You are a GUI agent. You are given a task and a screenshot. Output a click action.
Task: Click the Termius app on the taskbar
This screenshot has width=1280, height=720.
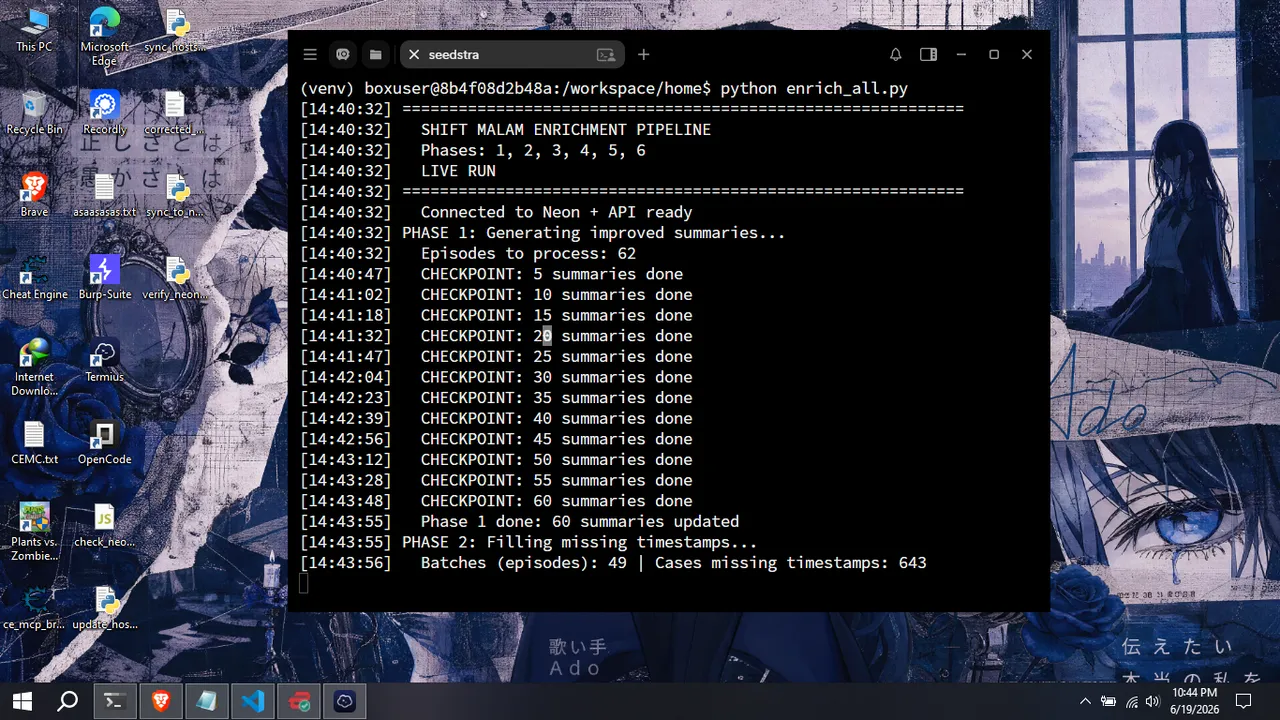(345, 701)
